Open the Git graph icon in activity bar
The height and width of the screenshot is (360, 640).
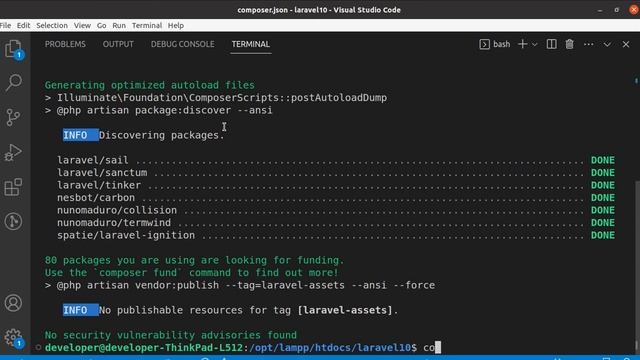tap(13, 222)
